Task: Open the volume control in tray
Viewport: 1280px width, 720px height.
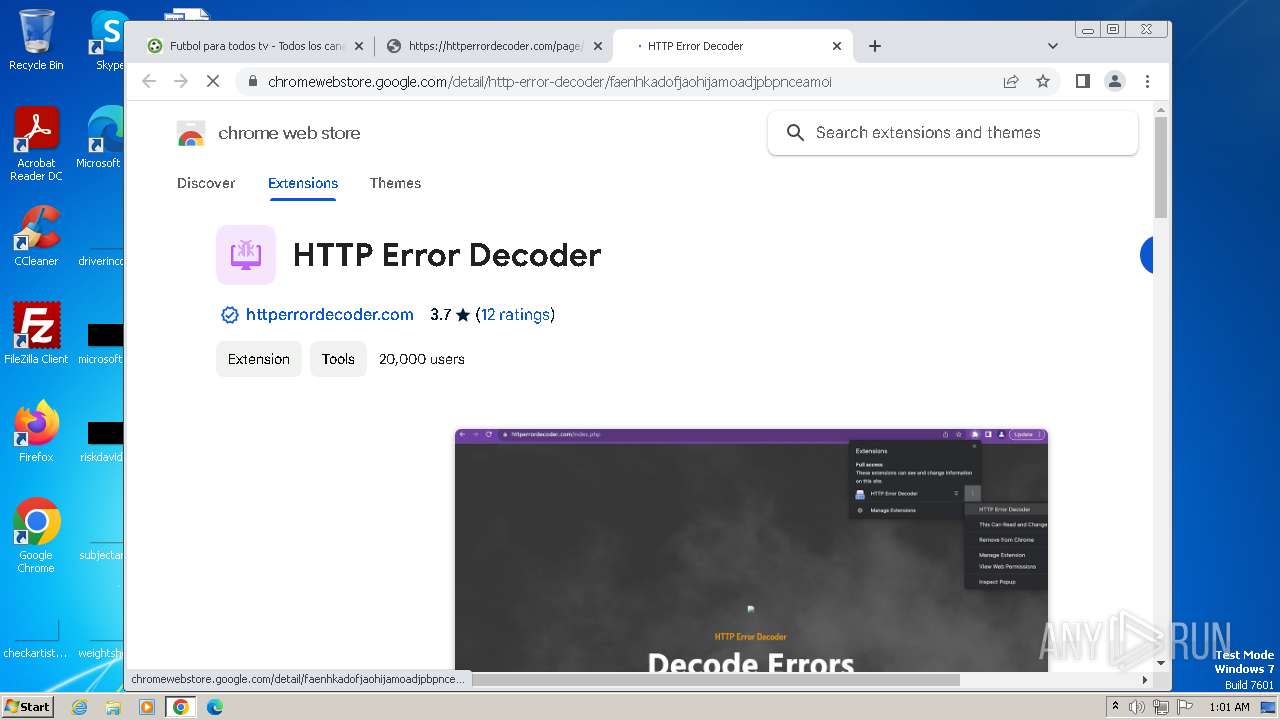Action: 1137,707
